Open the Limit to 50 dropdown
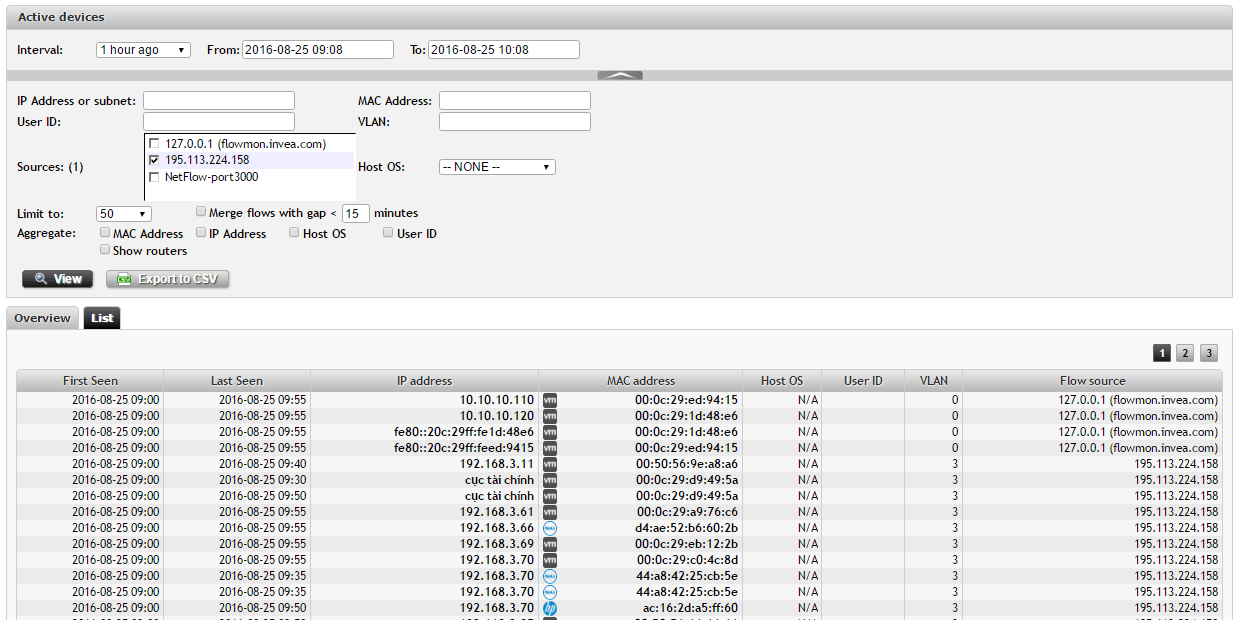Screen dimensions: 1238x620 point(124,214)
